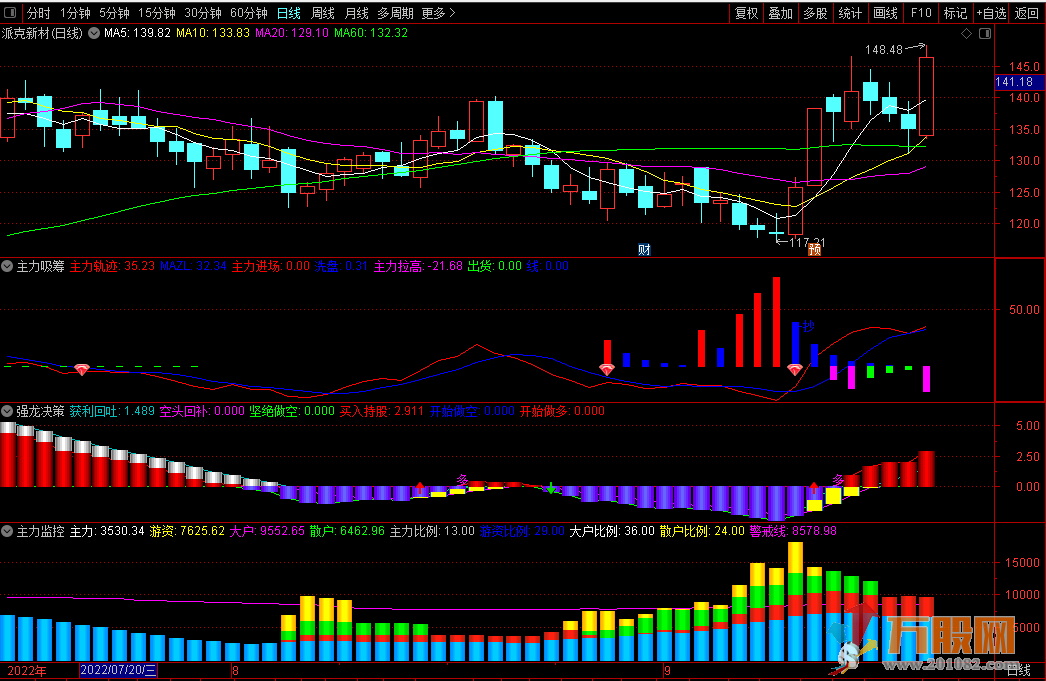The height and width of the screenshot is (681, 1046).
Task: Switch to the 周线 period
Action: 323,13
